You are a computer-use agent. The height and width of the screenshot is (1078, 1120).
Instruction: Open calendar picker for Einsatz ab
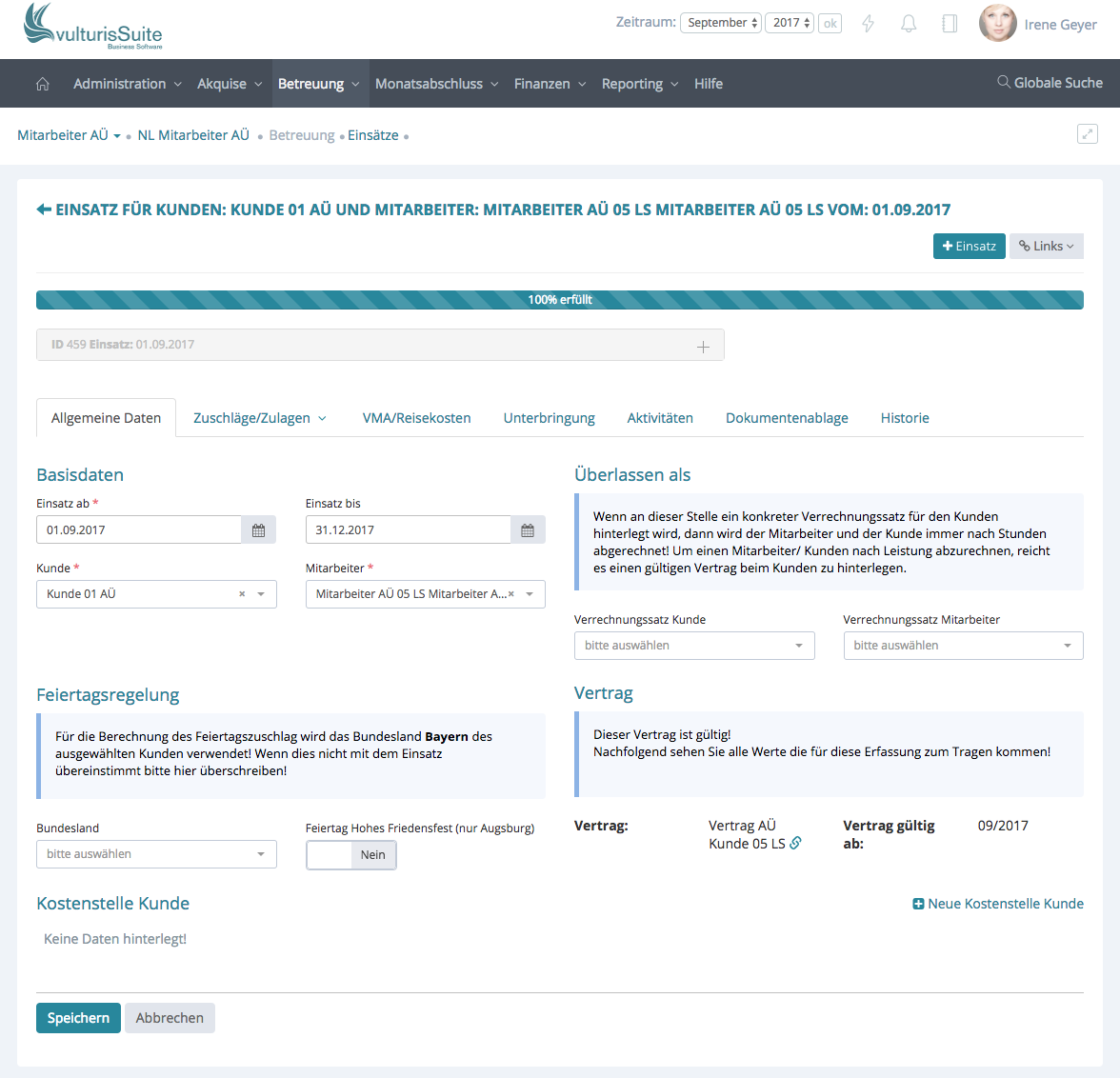(x=258, y=530)
